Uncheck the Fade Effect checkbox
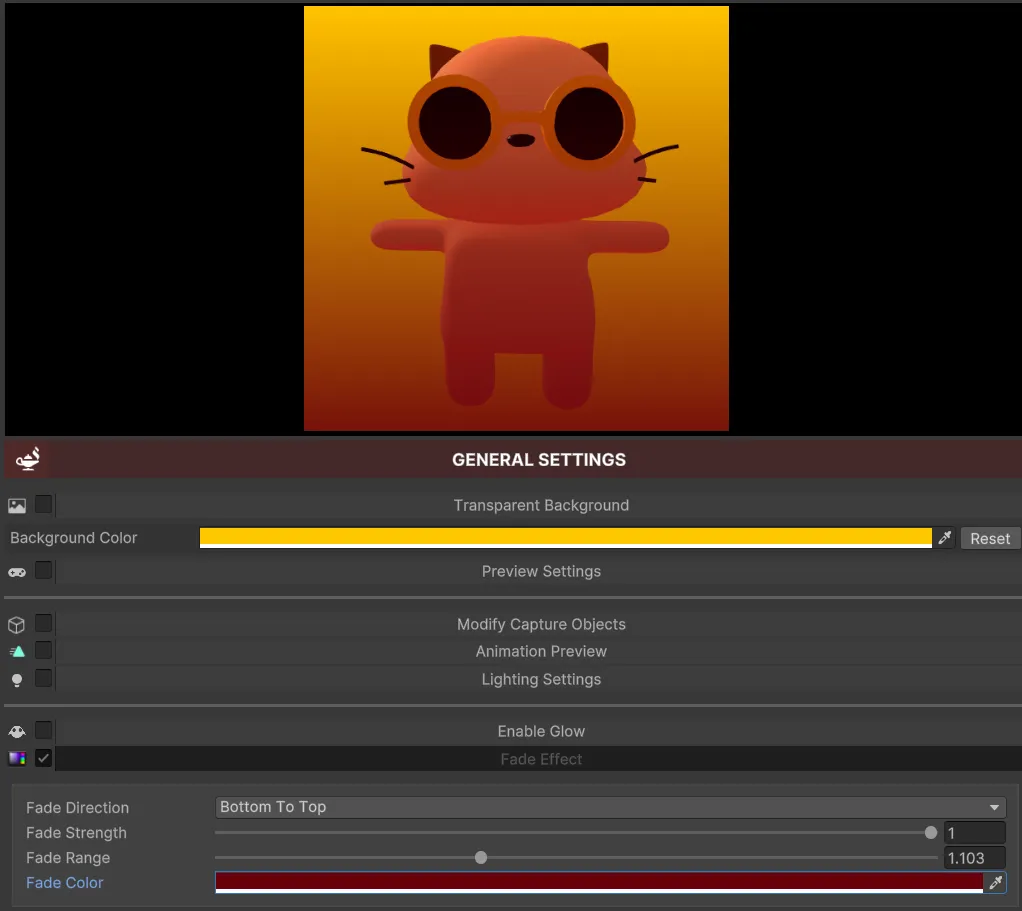This screenshot has height=911, width=1022. click(x=44, y=758)
